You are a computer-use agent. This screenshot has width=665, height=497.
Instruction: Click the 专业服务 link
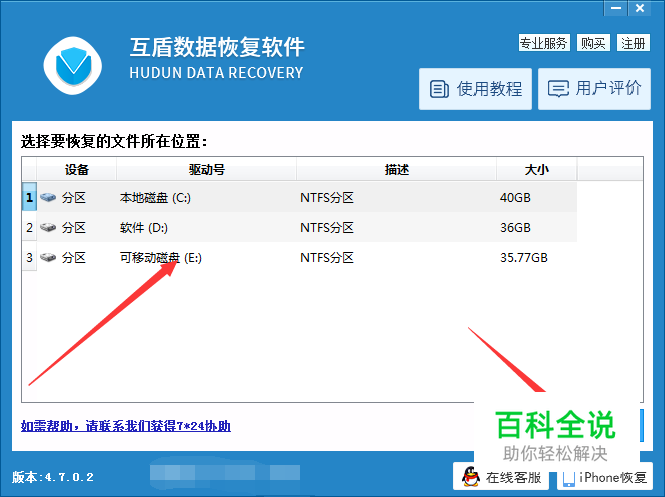[x=544, y=43]
